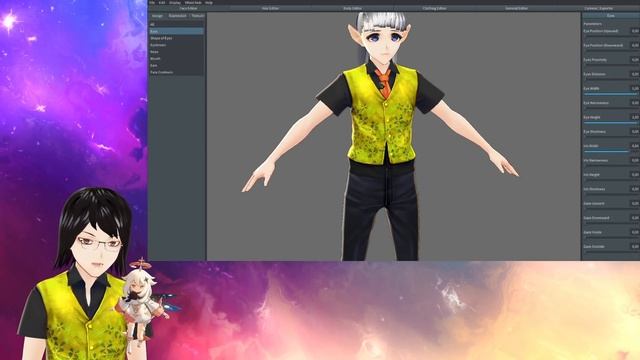Open the Help menu
This screenshot has height=360, width=640.
tap(209, 2)
